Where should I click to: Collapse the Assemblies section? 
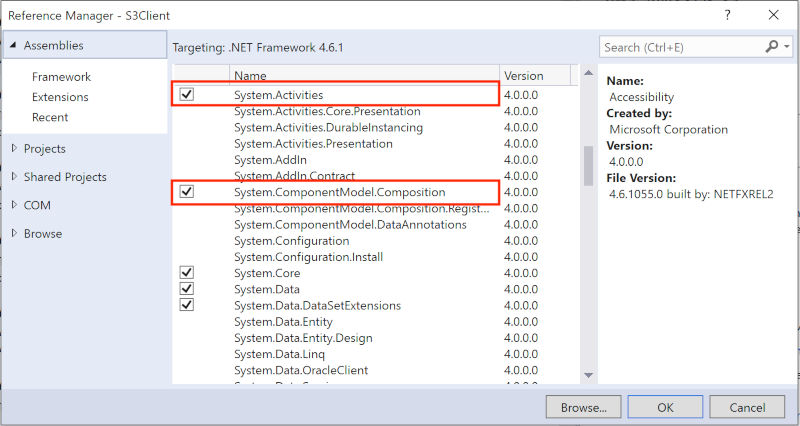pos(13,46)
